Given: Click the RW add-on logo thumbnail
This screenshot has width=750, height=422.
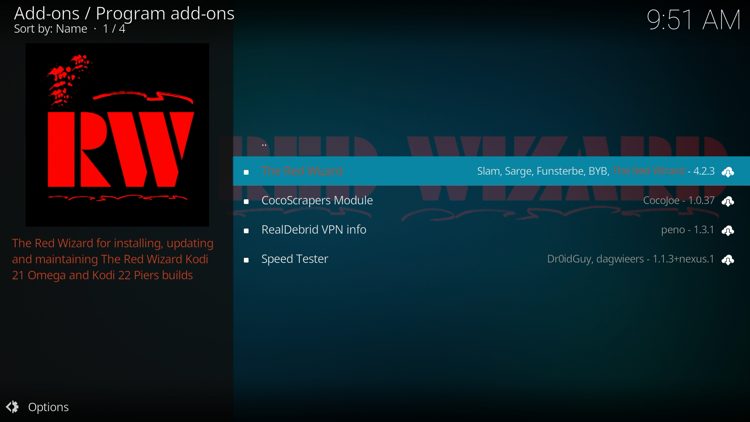Looking at the screenshot, I should (117, 134).
